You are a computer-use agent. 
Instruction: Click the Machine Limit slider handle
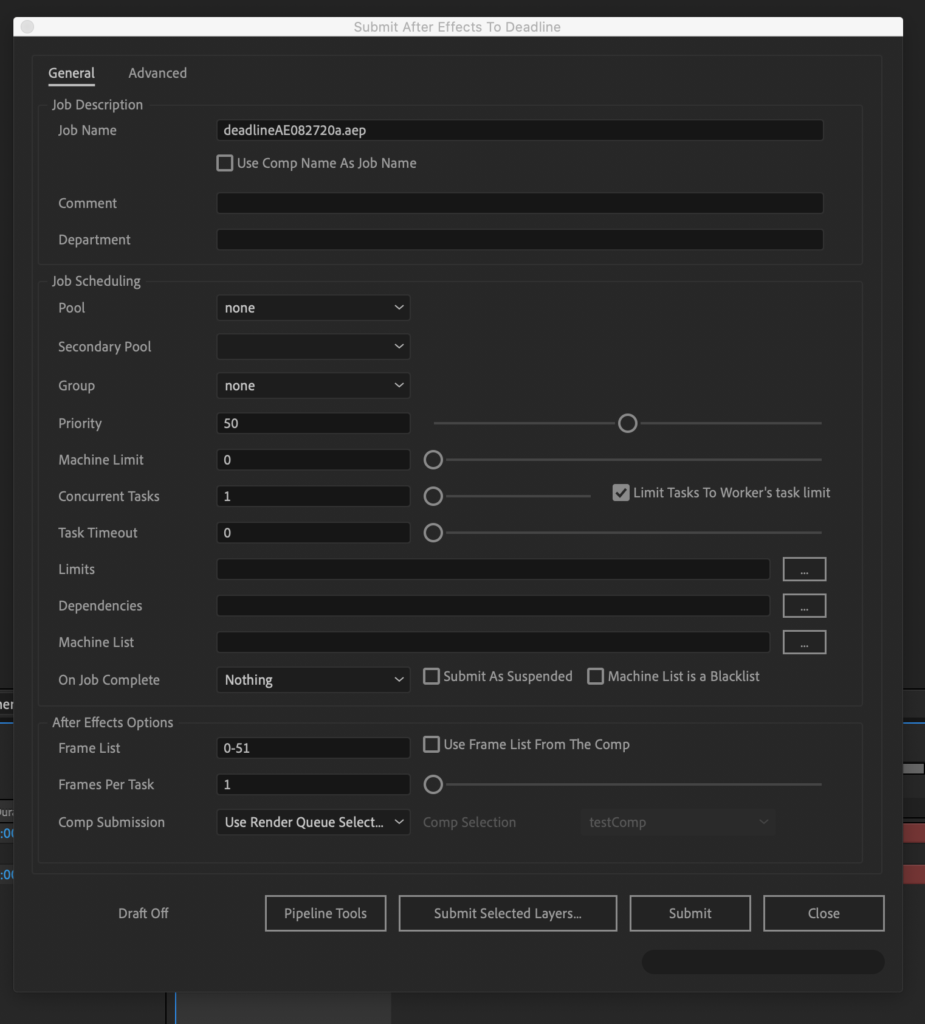click(433, 460)
